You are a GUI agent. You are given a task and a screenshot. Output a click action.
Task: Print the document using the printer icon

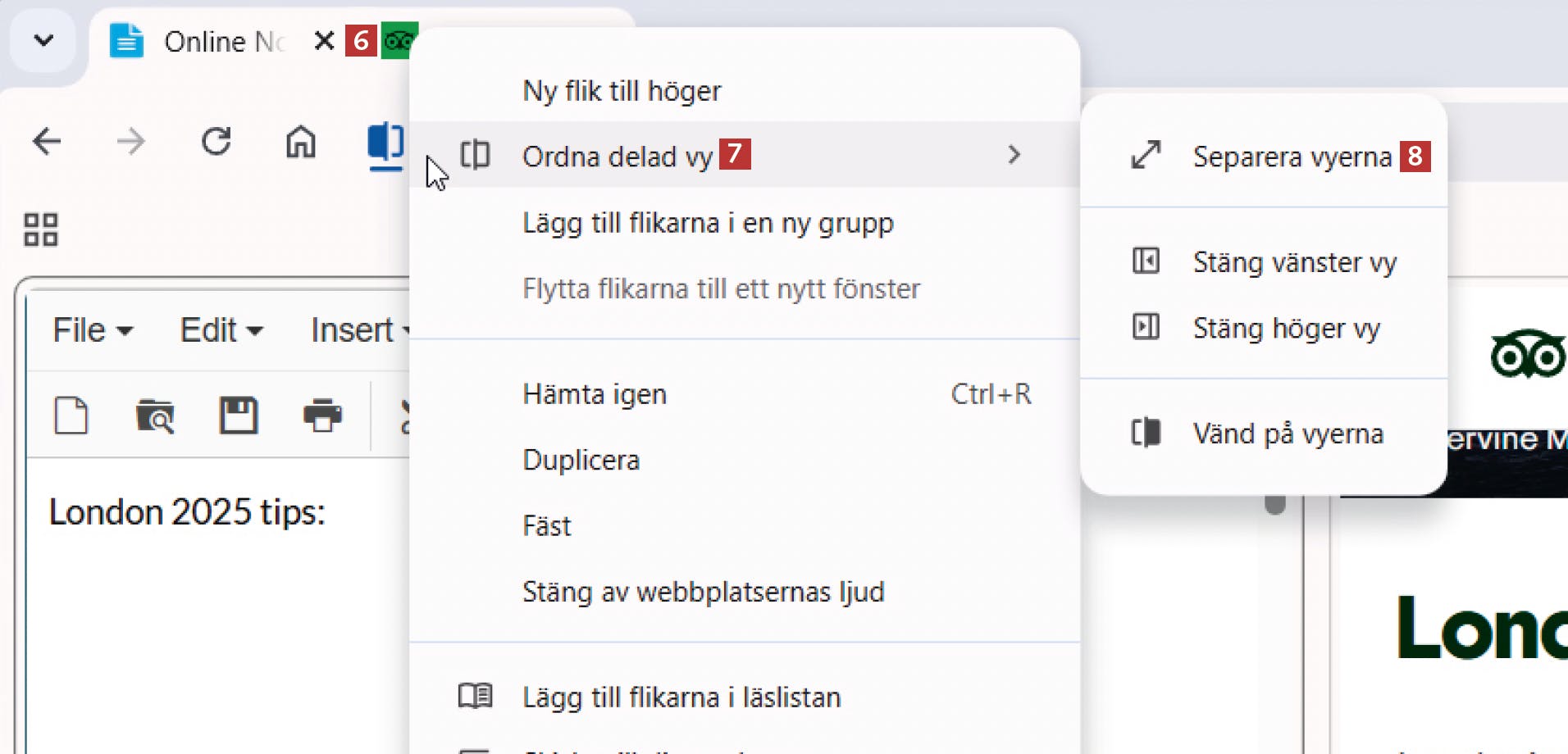point(322,416)
